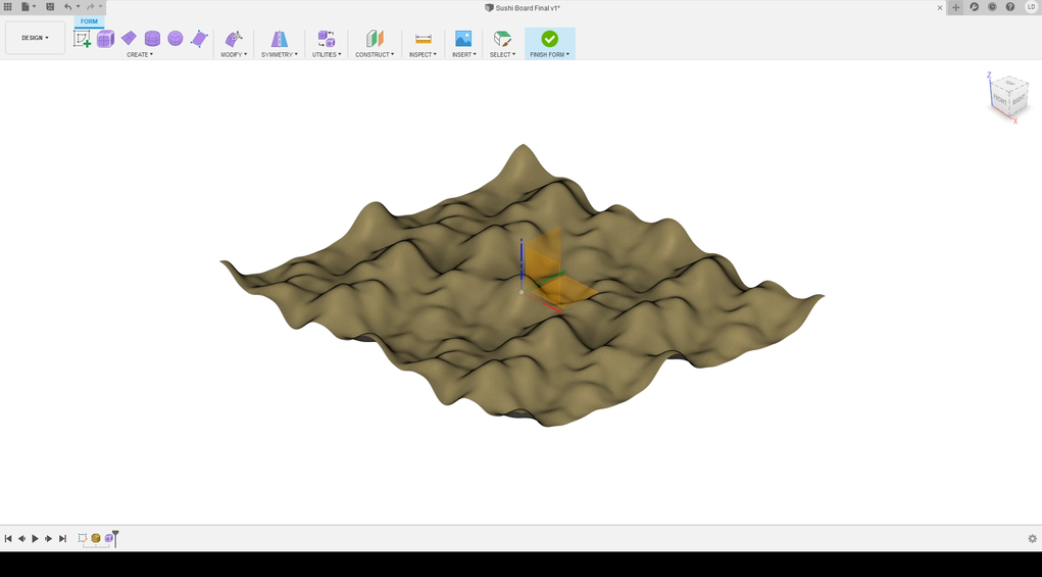
Task: Click the Mirror symmetry icon
Action: click(x=280, y=39)
